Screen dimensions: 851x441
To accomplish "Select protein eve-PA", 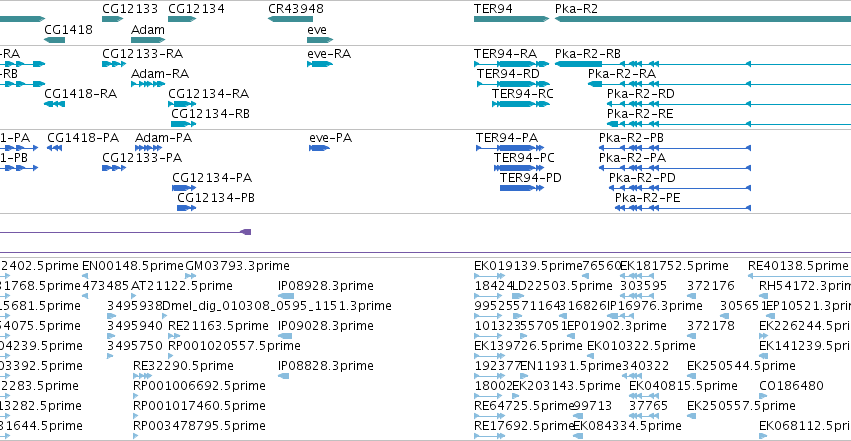I will pos(319,148).
